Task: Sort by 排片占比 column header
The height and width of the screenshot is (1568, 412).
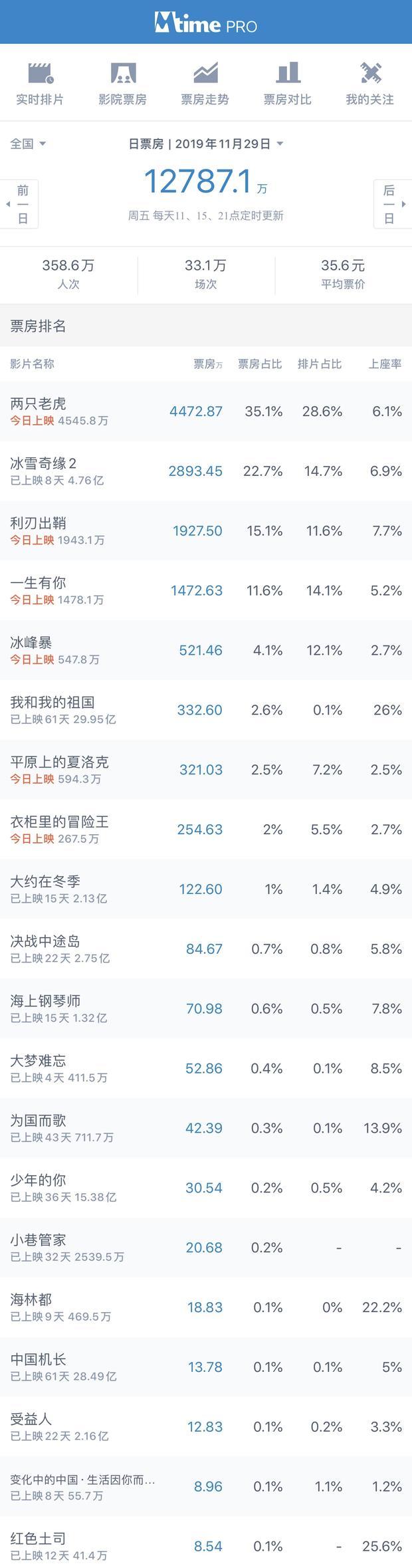Action: (320, 364)
